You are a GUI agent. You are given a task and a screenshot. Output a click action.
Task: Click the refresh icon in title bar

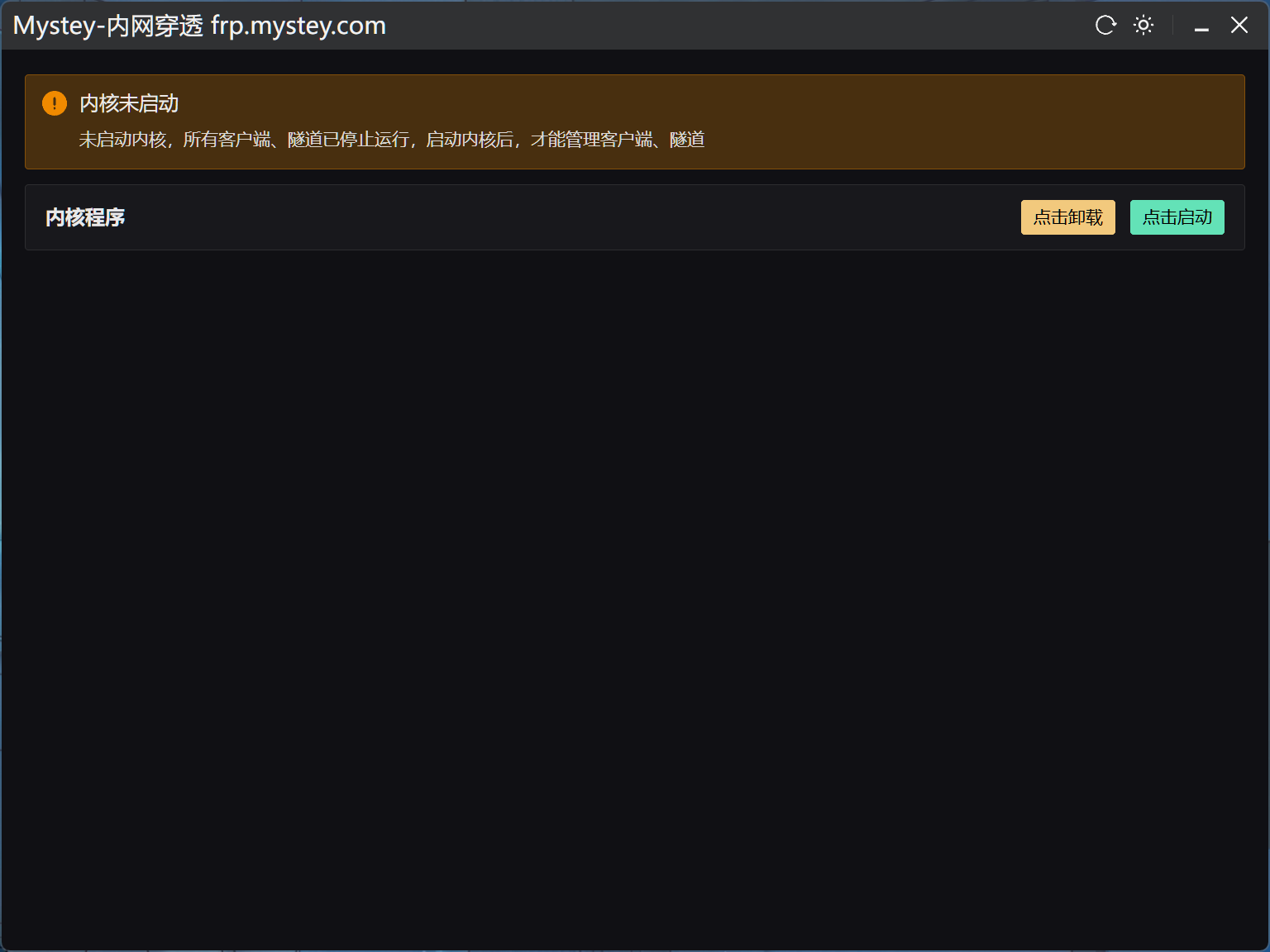(1105, 25)
